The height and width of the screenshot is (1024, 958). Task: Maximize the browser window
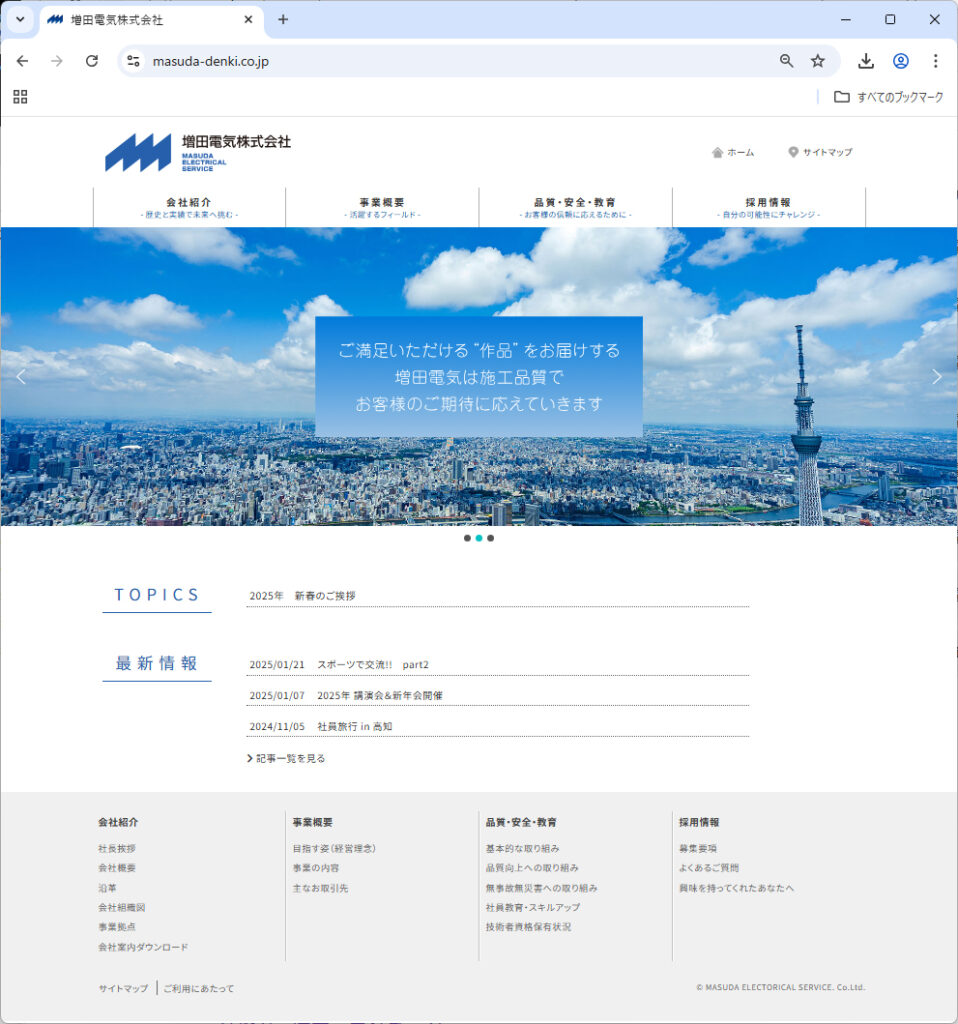(x=890, y=20)
